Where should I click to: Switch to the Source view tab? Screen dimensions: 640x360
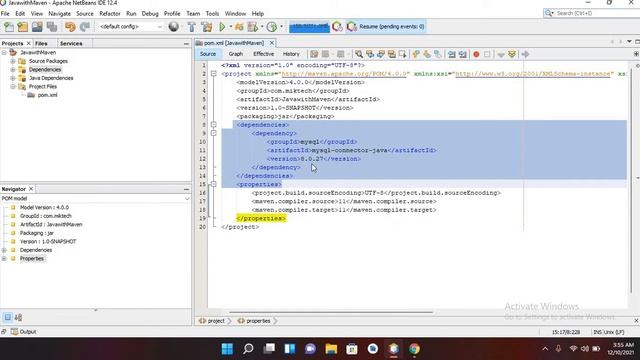pos(208,54)
